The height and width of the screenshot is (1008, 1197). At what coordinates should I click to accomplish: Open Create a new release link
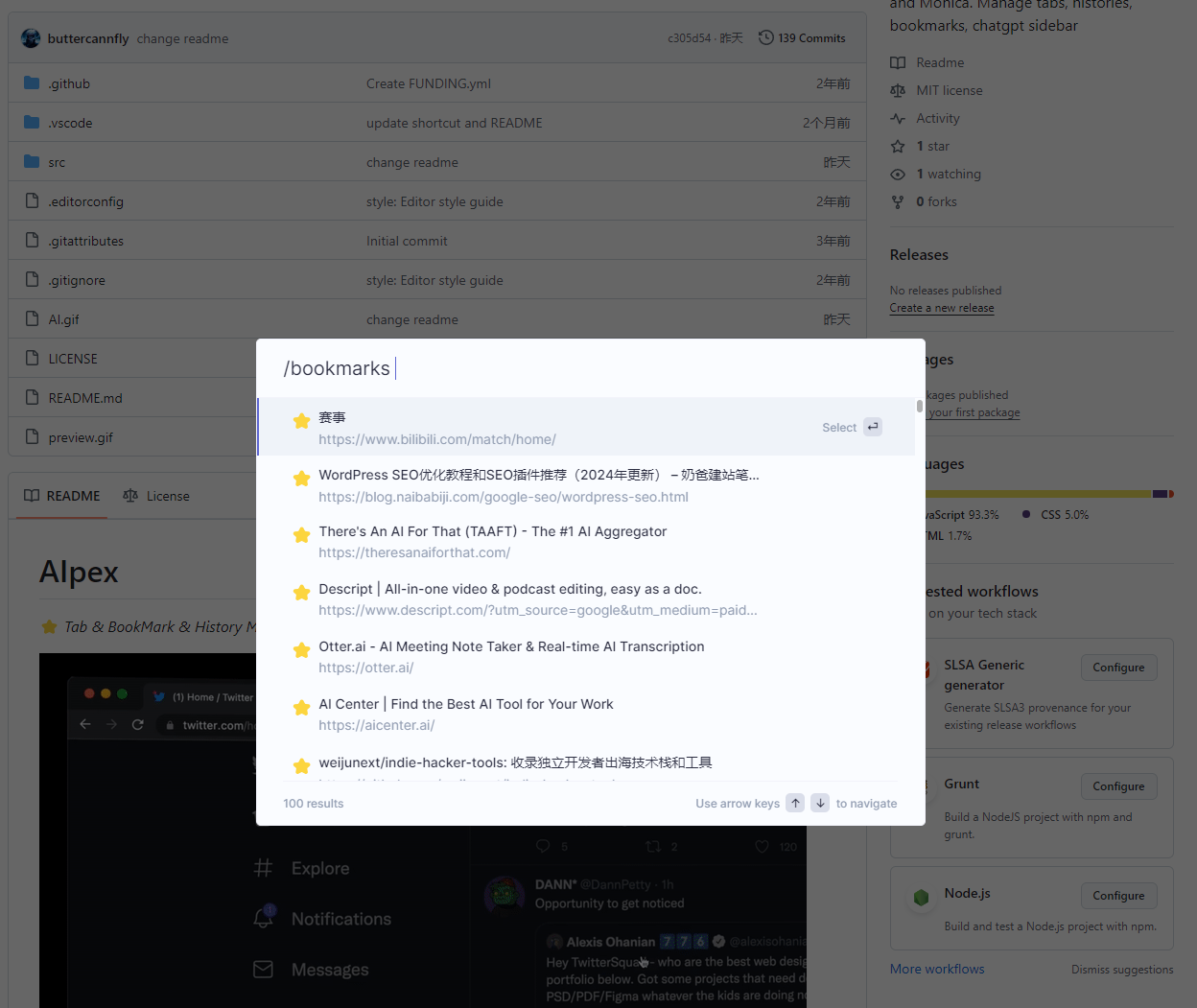click(x=942, y=308)
